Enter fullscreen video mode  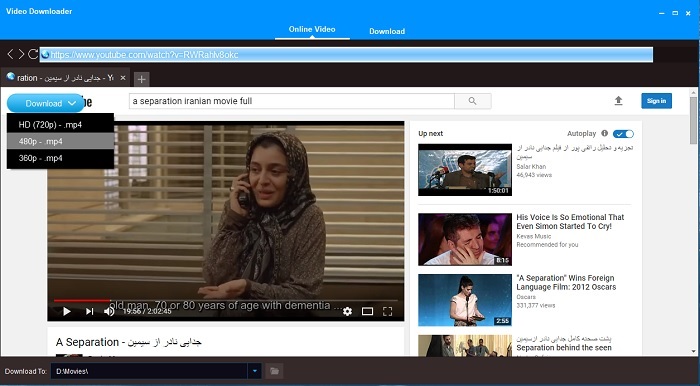pyautogui.click(x=388, y=311)
